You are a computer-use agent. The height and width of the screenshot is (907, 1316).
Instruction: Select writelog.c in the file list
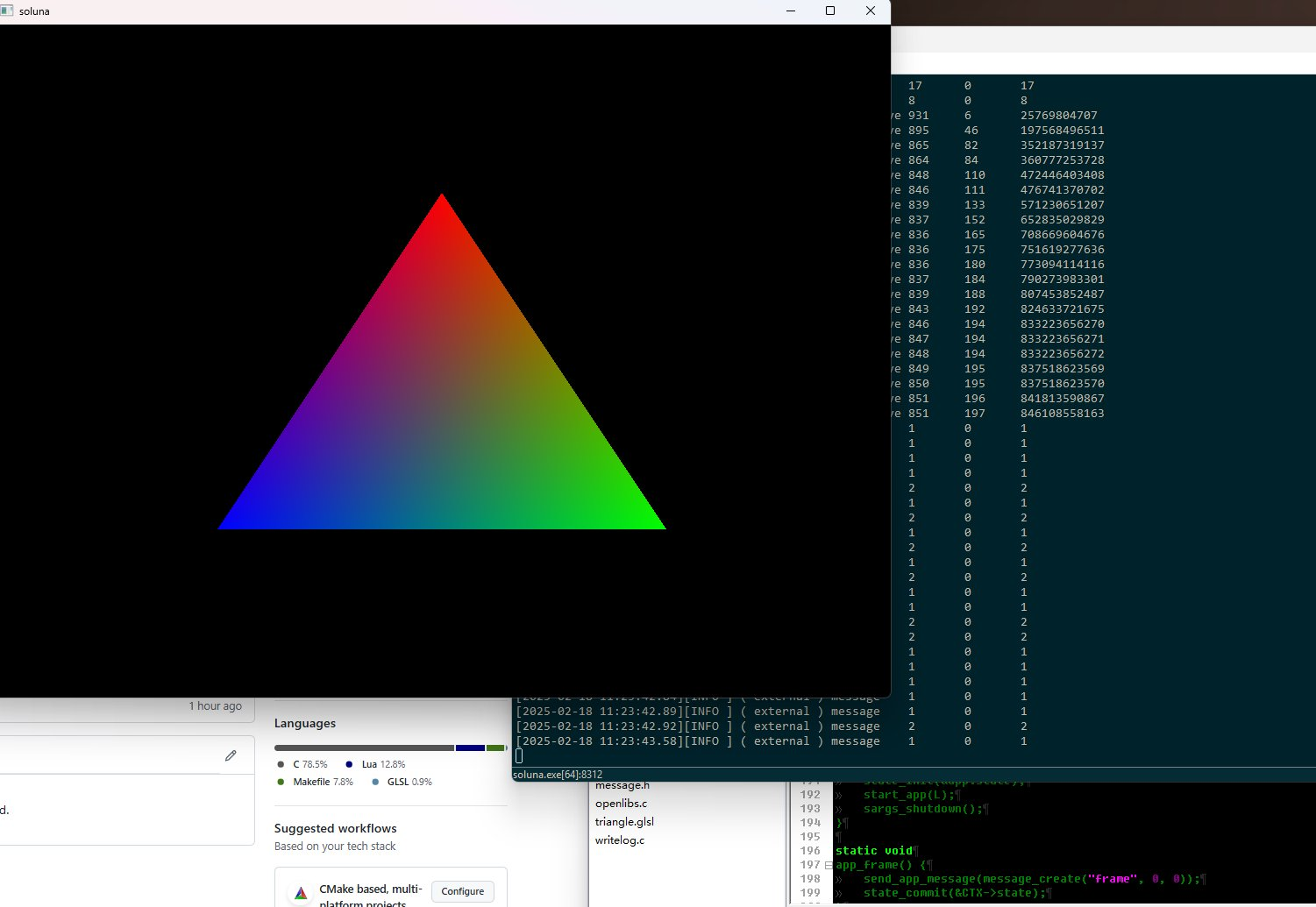point(619,840)
